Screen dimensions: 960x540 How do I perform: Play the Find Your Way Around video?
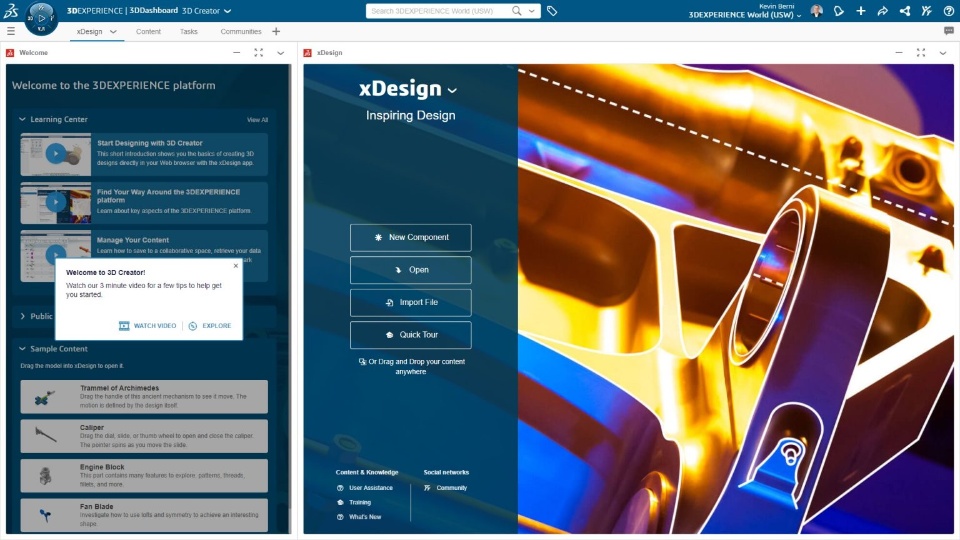click(56, 202)
